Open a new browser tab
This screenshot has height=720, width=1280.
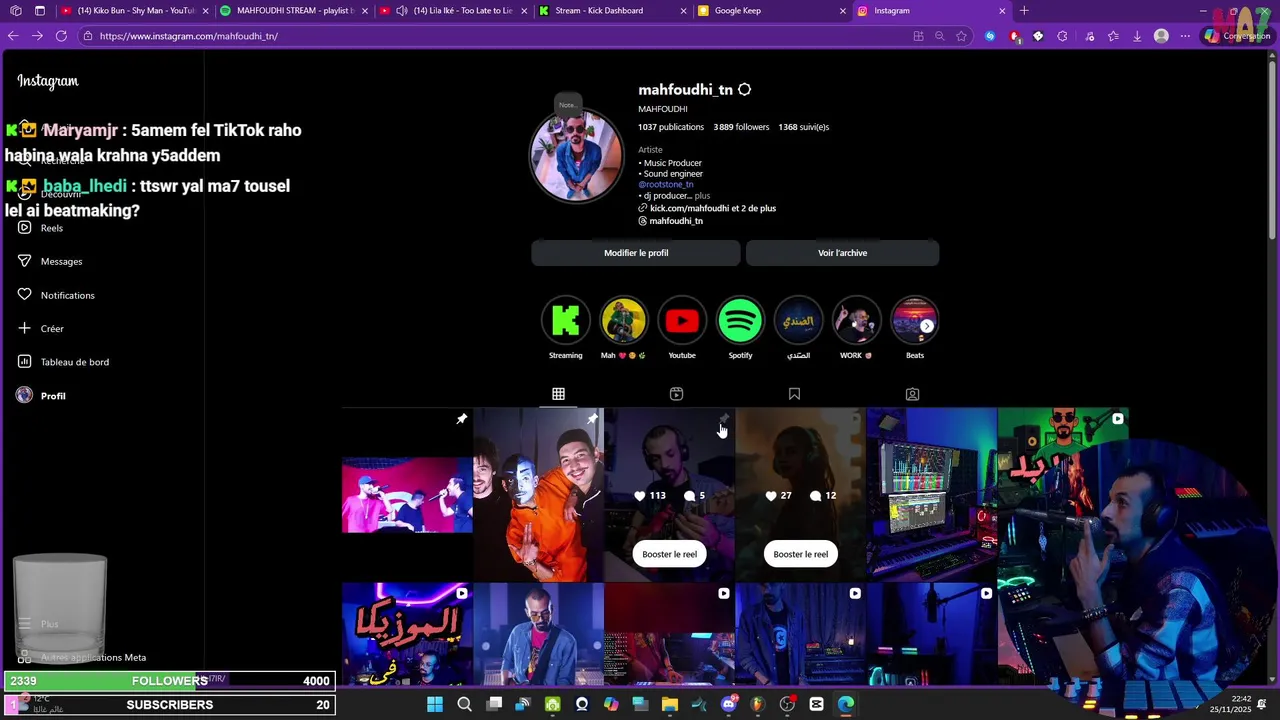tap(1024, 11)
